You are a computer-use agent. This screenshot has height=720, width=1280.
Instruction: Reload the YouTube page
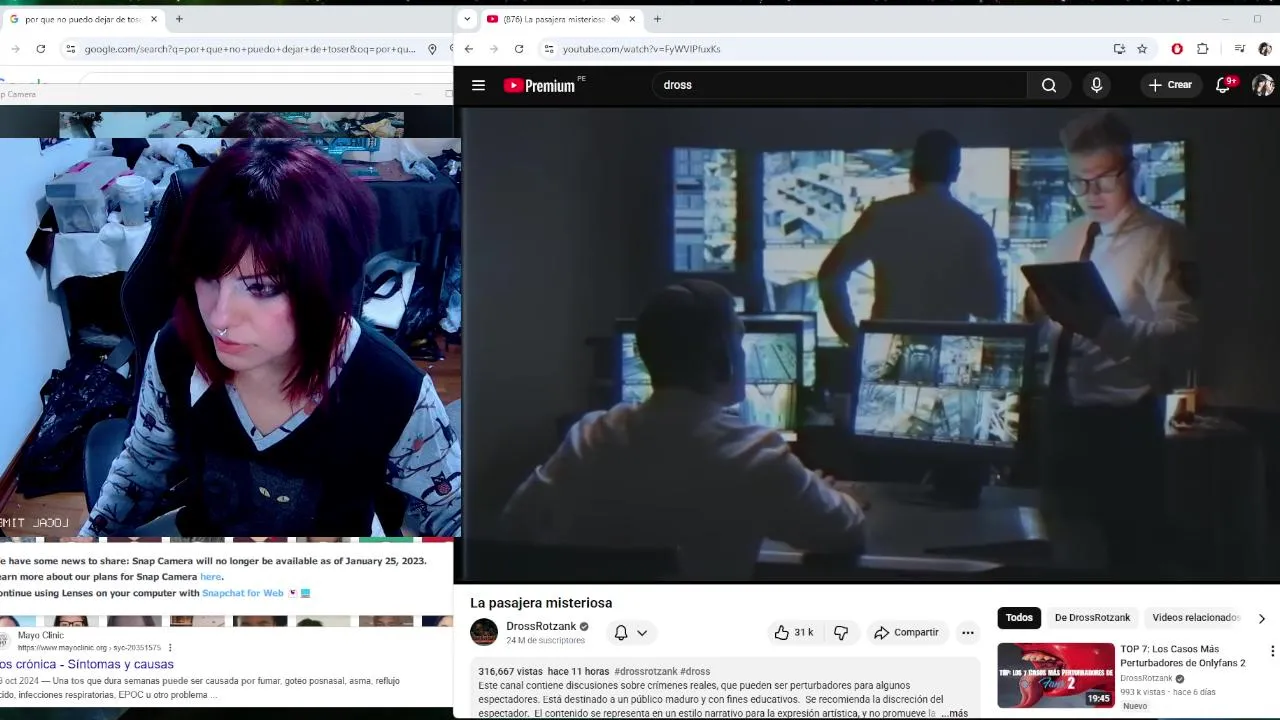coord(519,49)
